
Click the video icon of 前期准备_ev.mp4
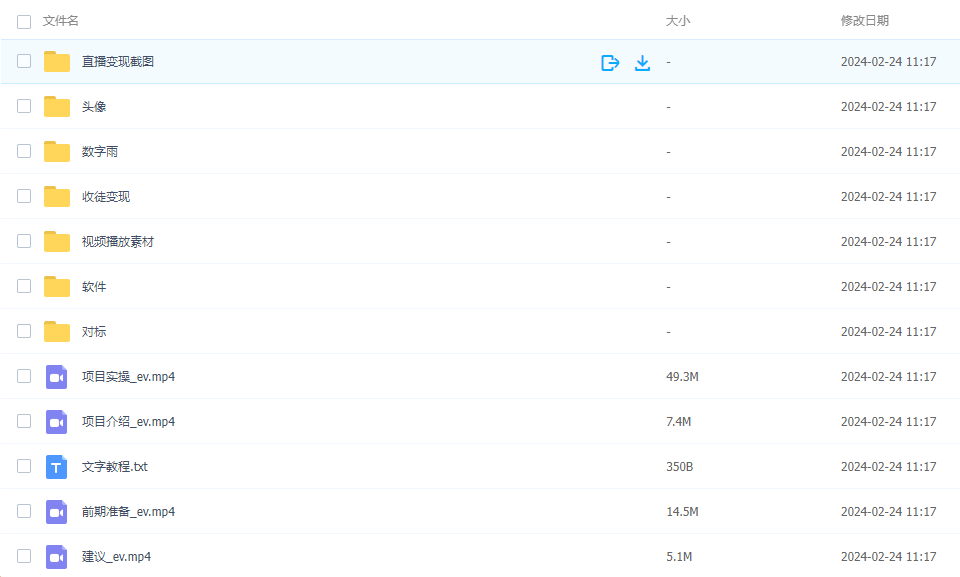(57, 512)
